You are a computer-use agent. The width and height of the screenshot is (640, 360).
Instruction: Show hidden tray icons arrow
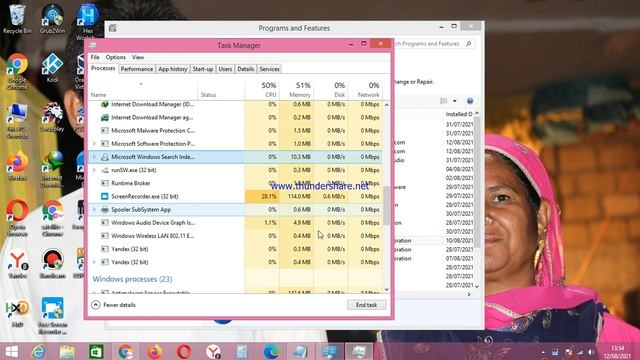[x=543, y=352]
